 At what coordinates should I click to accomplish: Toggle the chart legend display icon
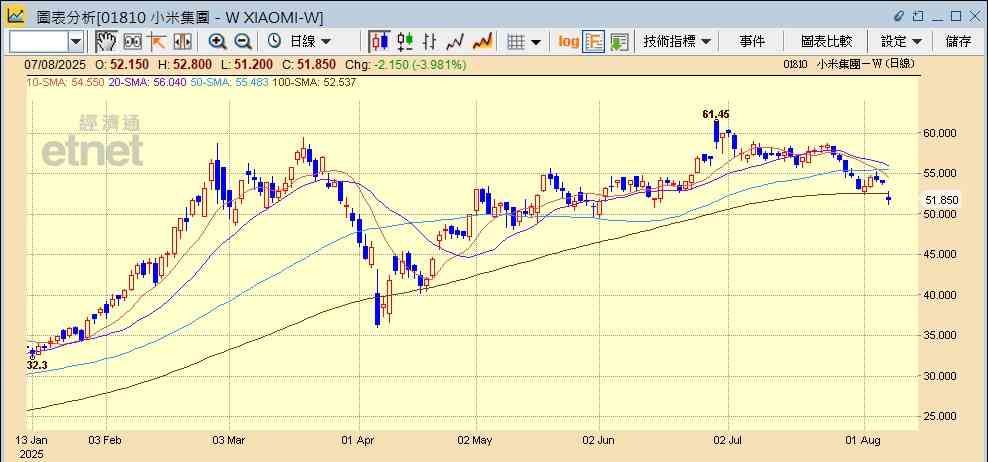(594, 42)
